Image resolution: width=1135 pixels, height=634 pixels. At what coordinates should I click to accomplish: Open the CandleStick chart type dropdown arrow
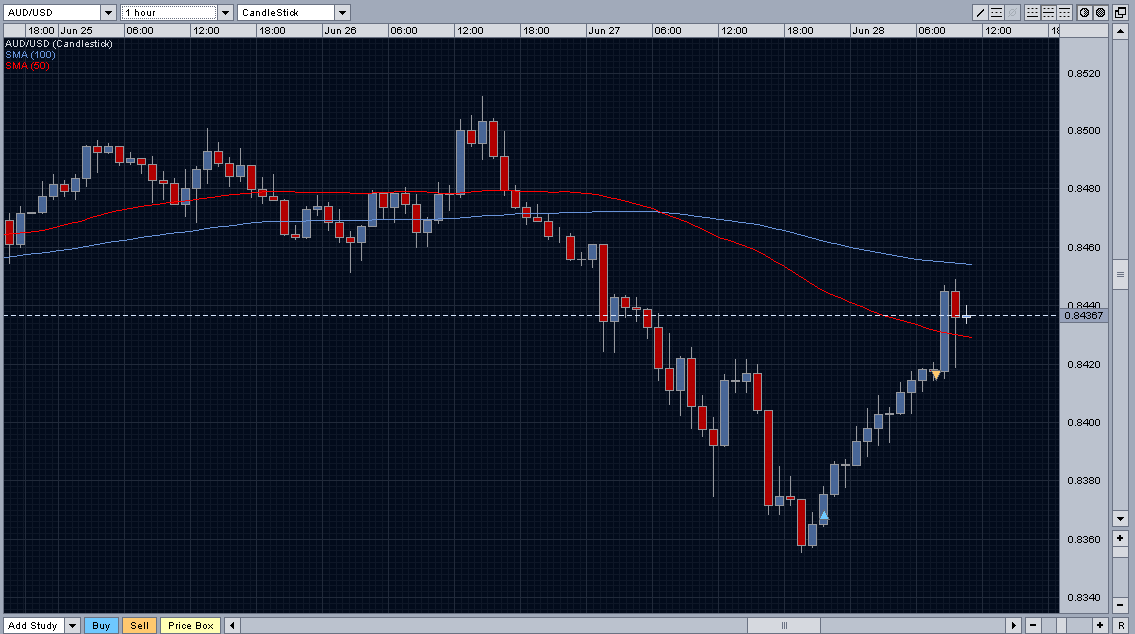(342, 12)
